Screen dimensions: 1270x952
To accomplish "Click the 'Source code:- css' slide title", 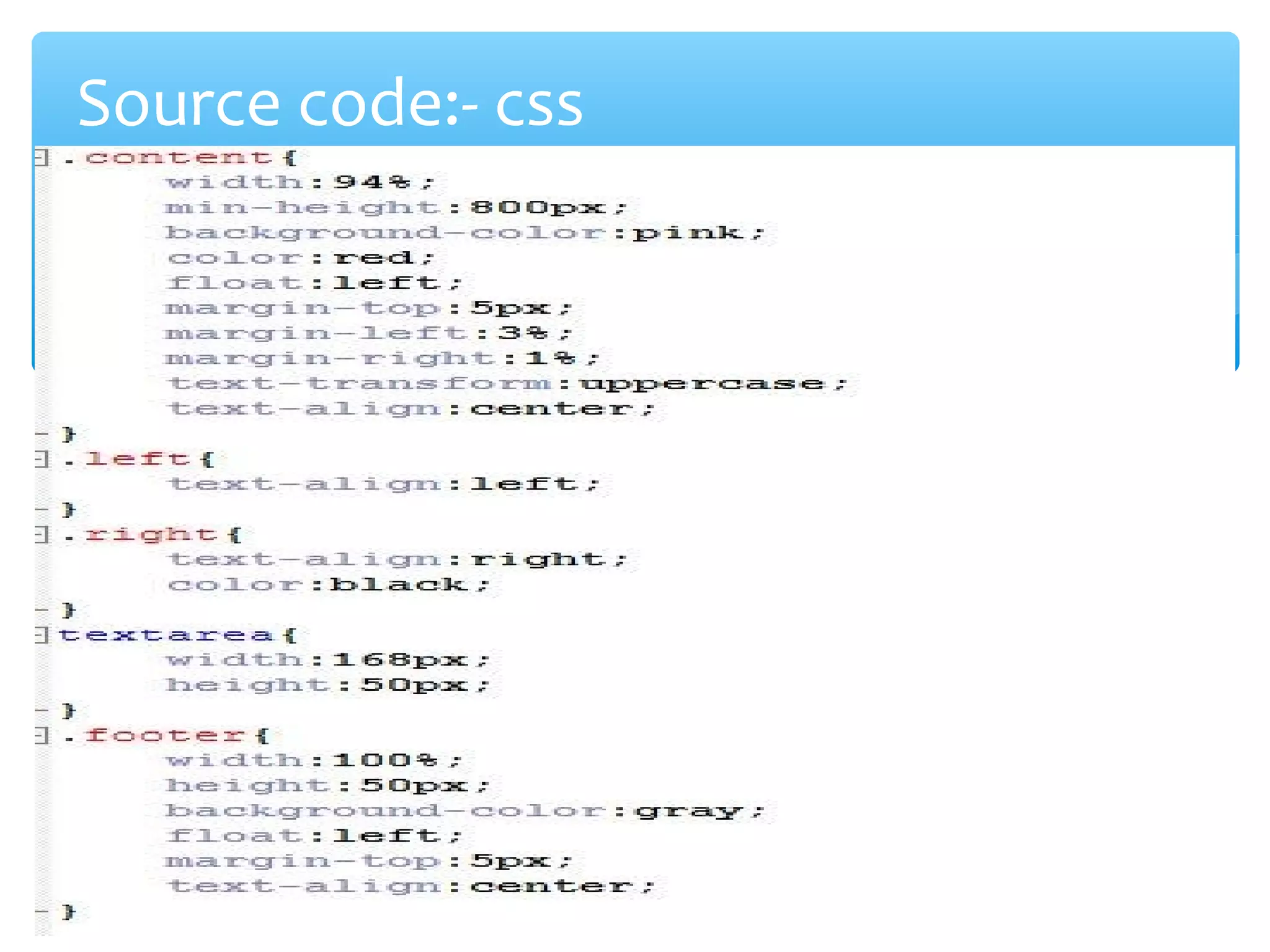I will click(x=330, y=103).
